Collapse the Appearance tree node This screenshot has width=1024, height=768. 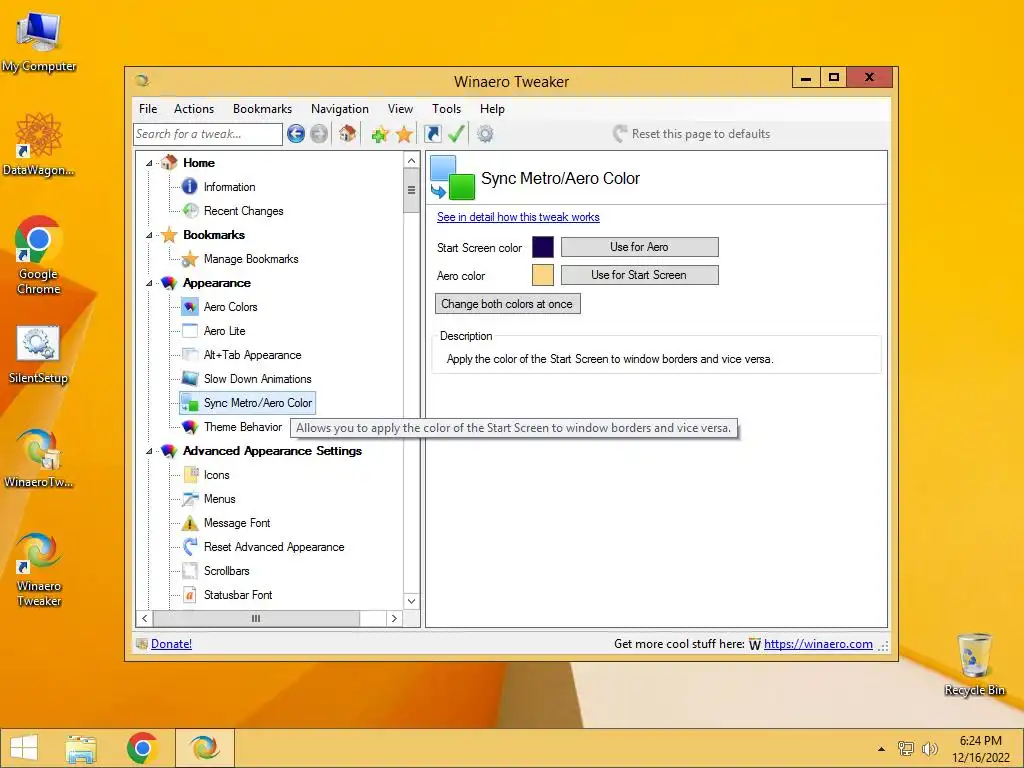149,283
